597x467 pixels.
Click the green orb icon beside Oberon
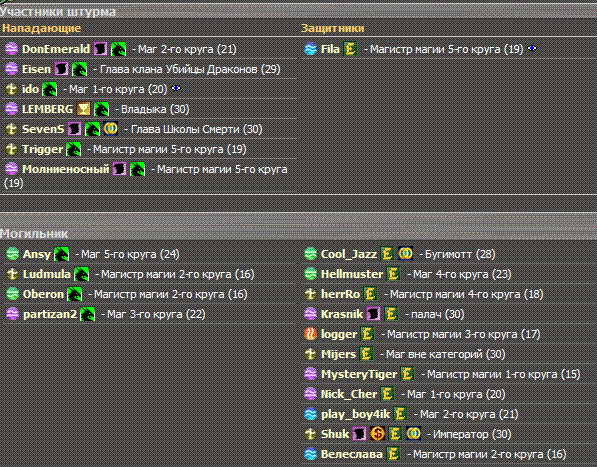[x=13, y=294]
